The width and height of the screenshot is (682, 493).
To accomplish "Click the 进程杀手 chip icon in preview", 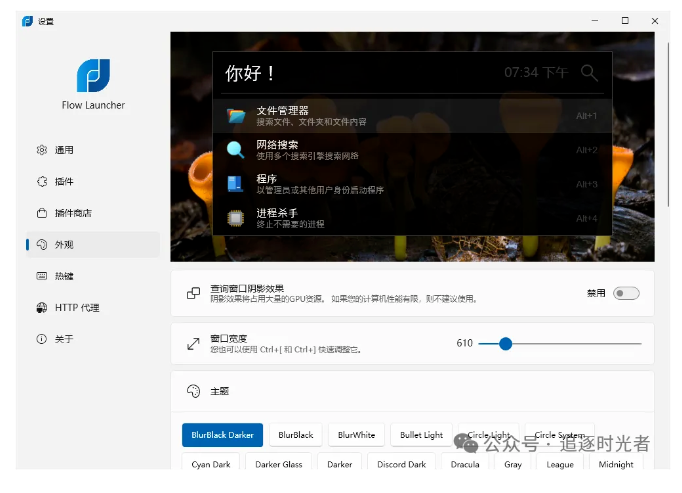I will coord(236,218).
